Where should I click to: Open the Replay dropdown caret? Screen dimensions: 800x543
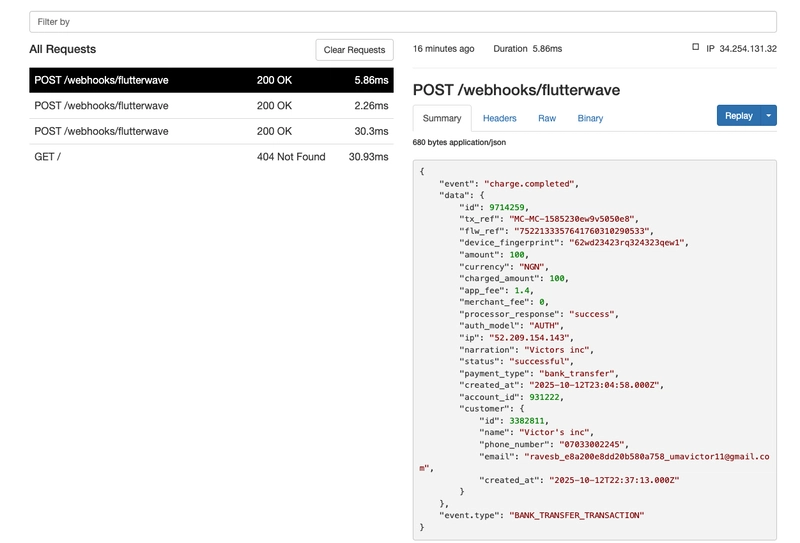point(769,116)
